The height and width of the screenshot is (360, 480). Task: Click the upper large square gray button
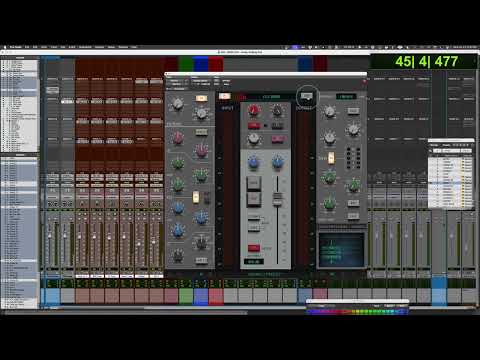click(x=254, y=183)
